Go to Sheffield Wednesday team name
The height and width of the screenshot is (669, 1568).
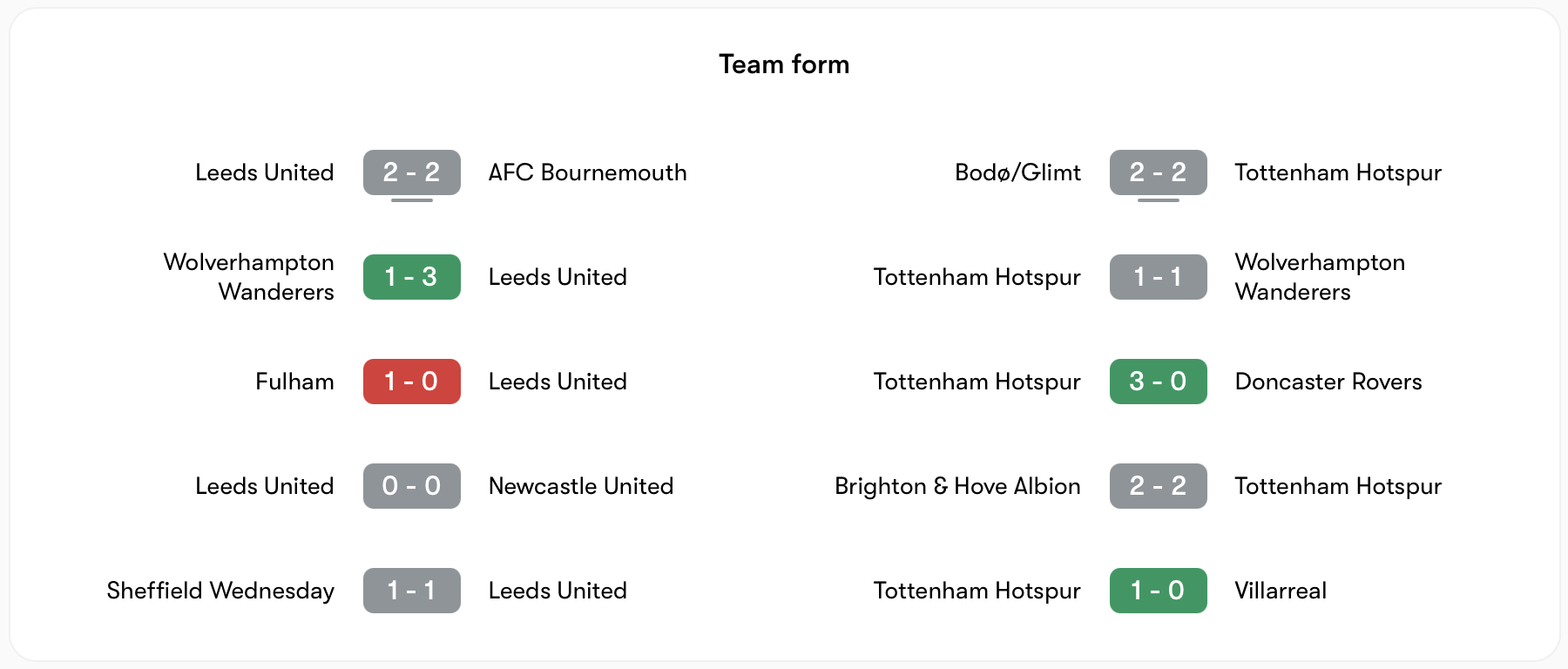[x=220, y=591]
